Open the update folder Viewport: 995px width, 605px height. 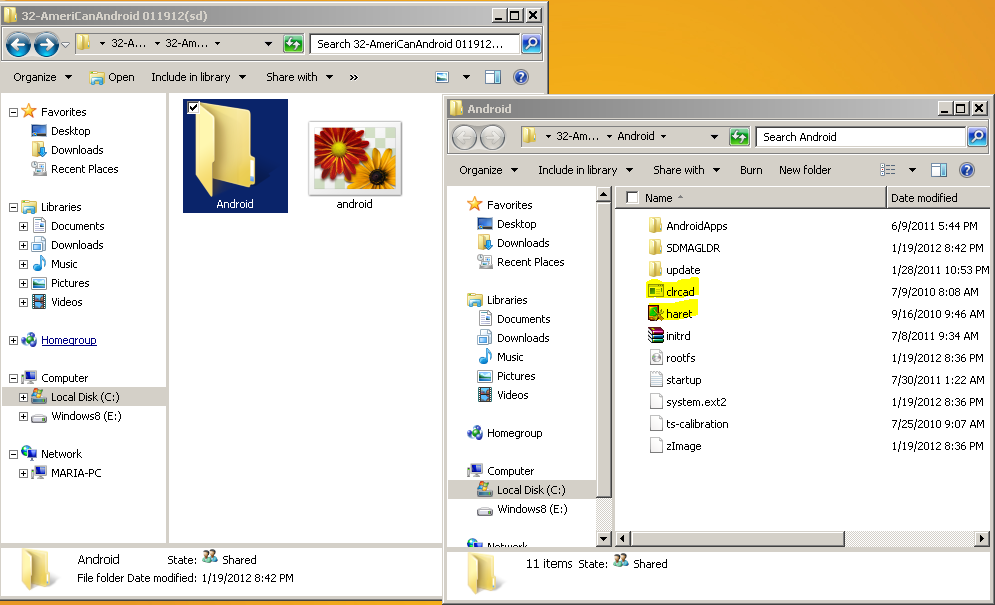pos(682,270)
